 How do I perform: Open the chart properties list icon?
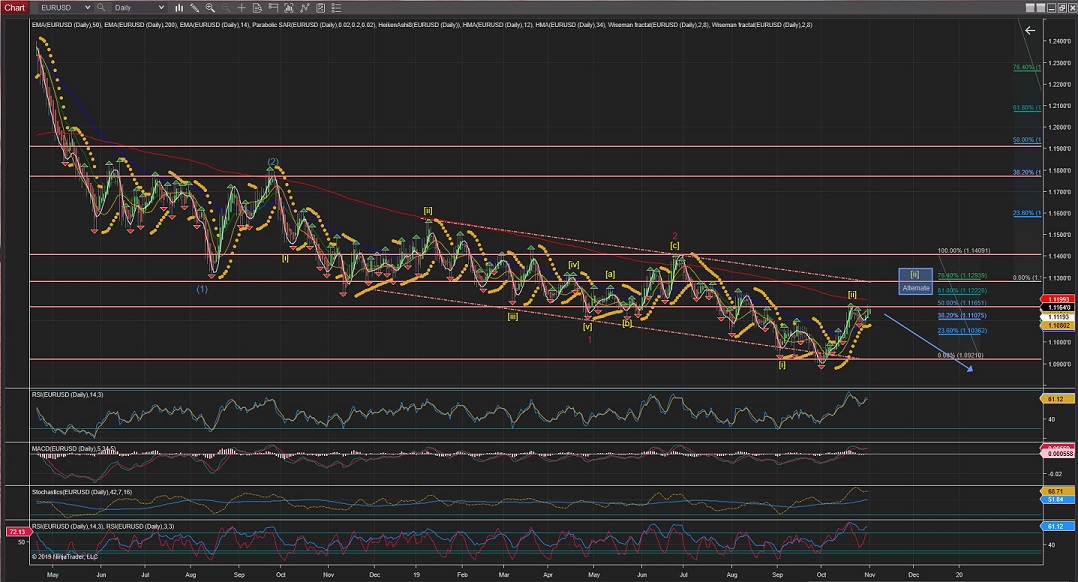point(336,8)
